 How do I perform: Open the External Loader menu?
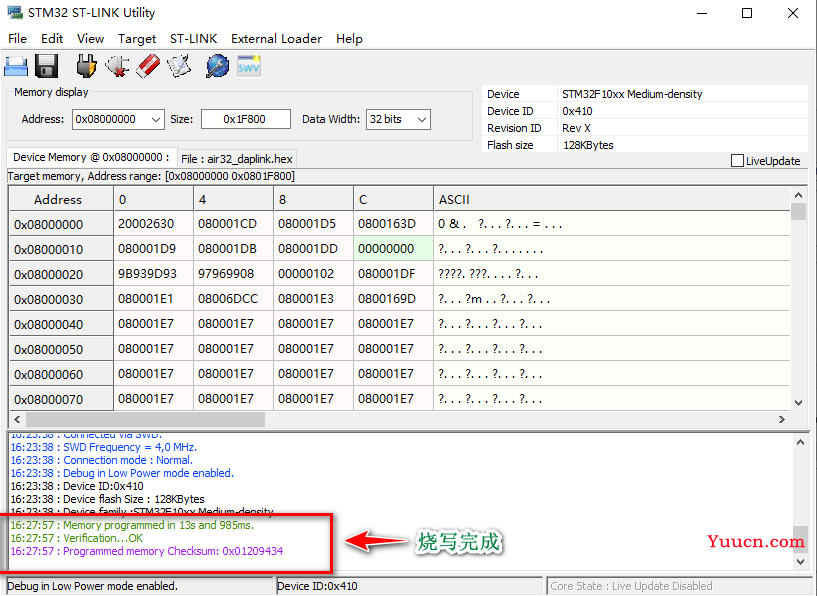(x=276, y=39)
